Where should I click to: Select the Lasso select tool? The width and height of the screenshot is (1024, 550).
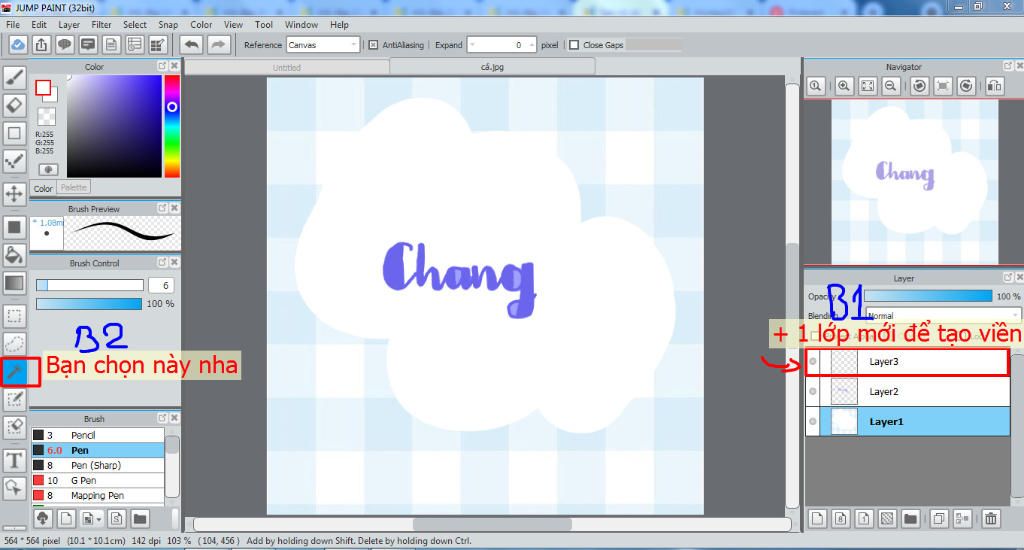pos(14,344)
